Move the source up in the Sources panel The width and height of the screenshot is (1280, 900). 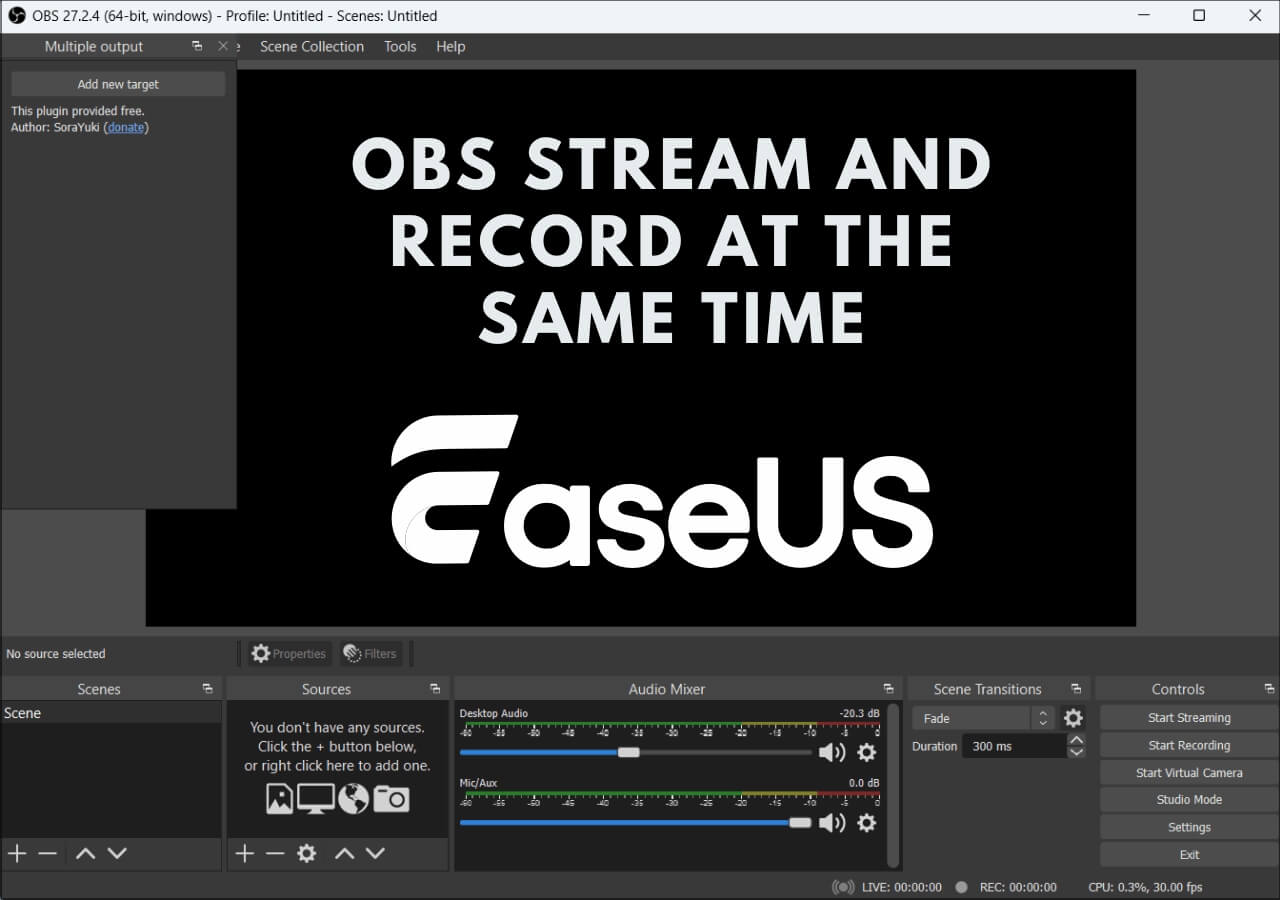pos(344,853)
